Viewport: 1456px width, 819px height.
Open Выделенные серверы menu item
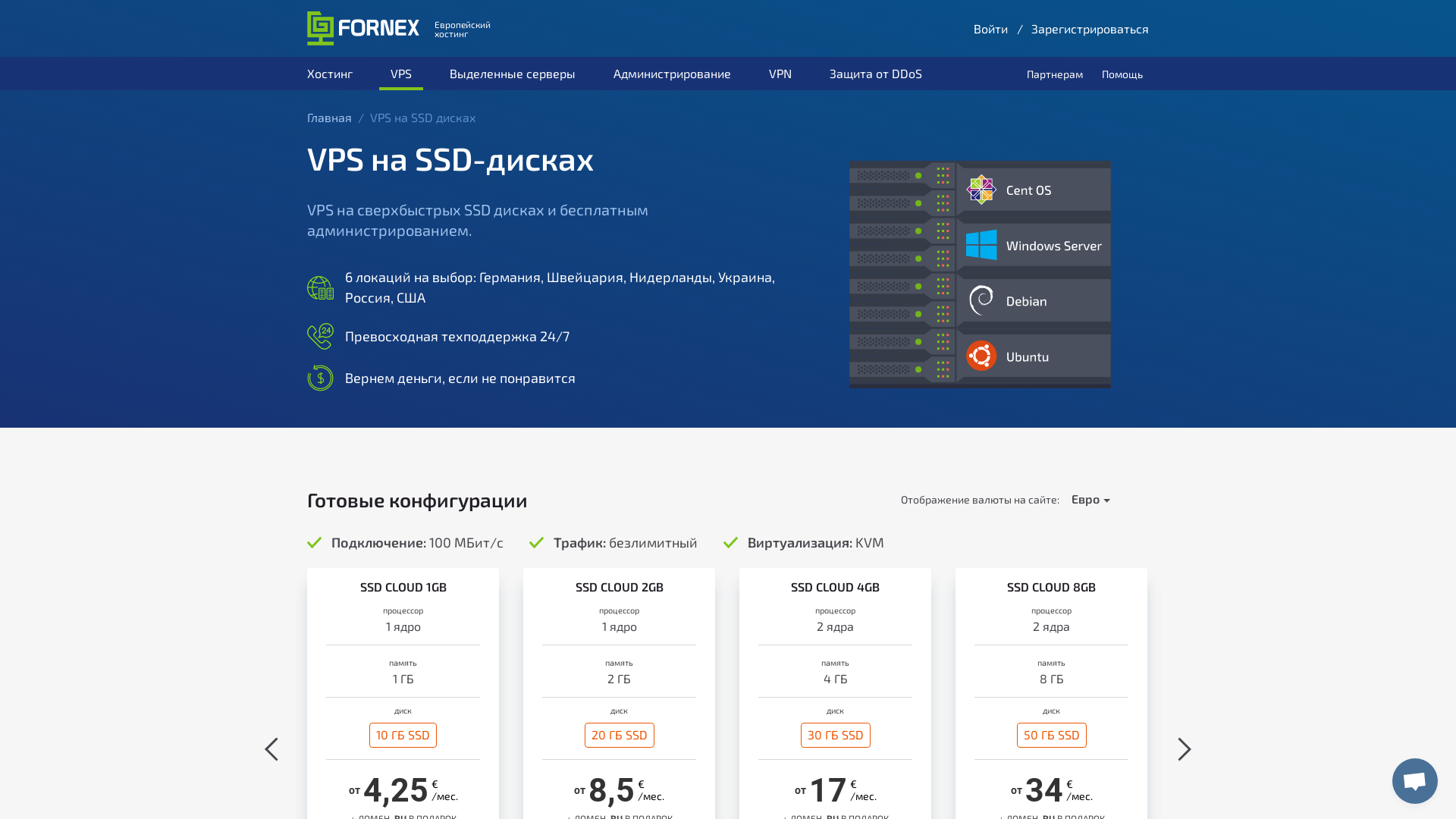513,74
